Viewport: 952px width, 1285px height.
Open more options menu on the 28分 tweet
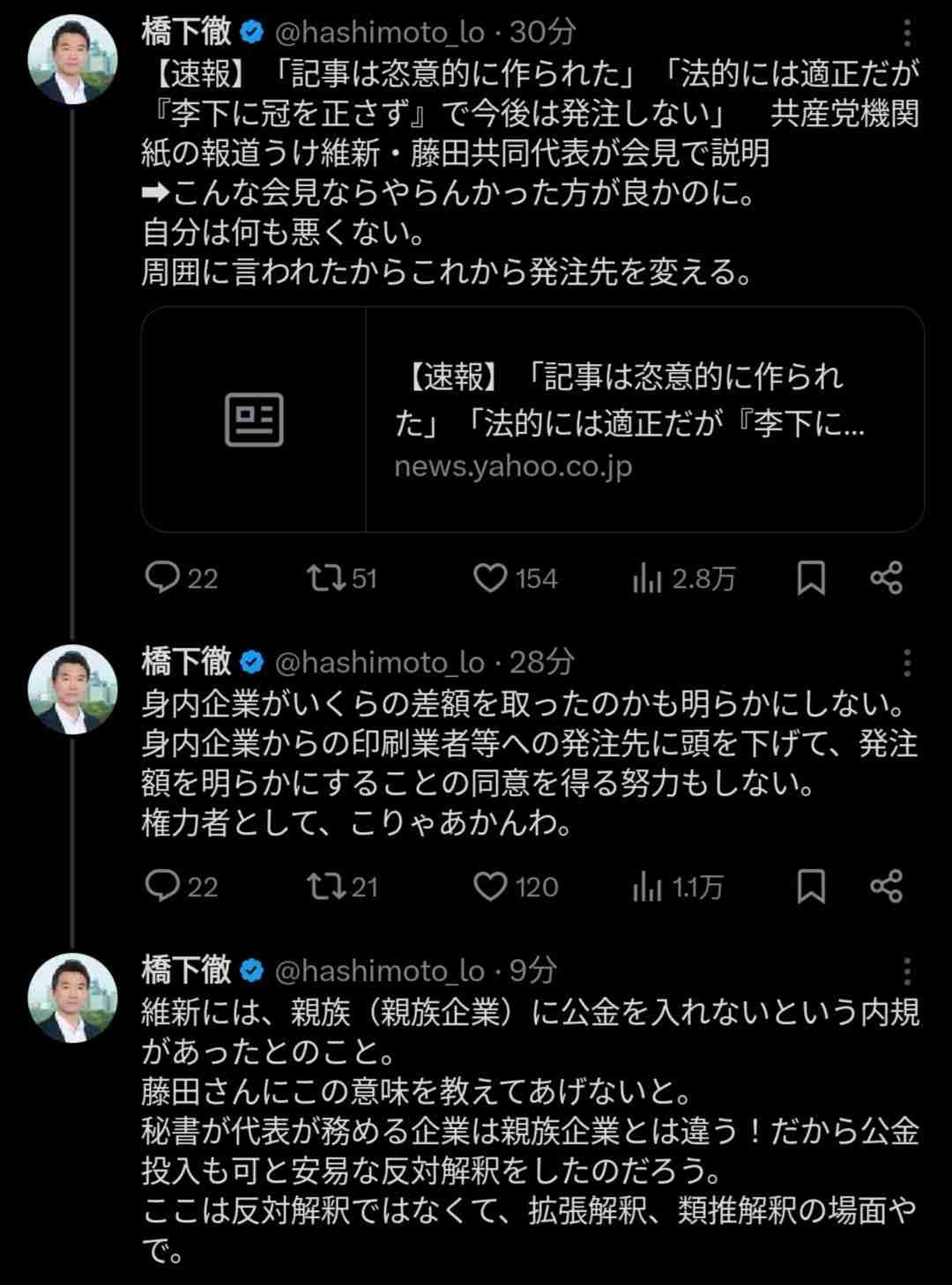907,663
